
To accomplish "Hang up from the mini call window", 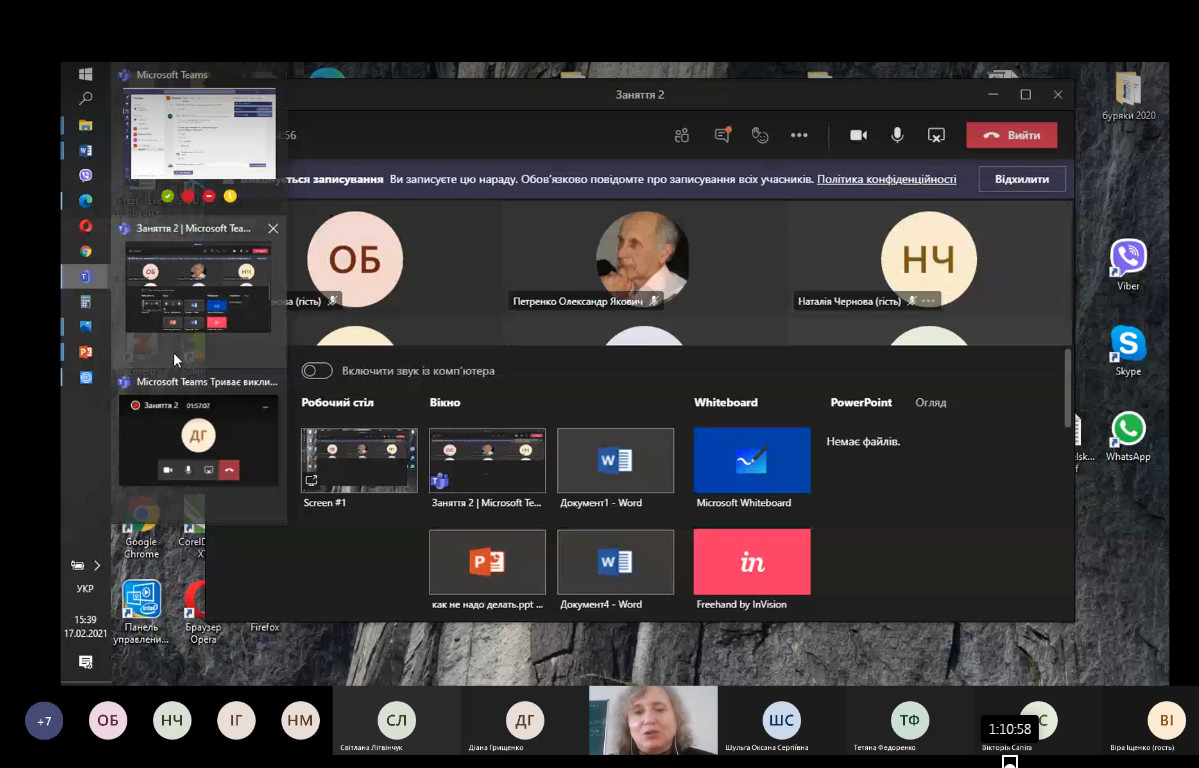I will click(229, 470).
